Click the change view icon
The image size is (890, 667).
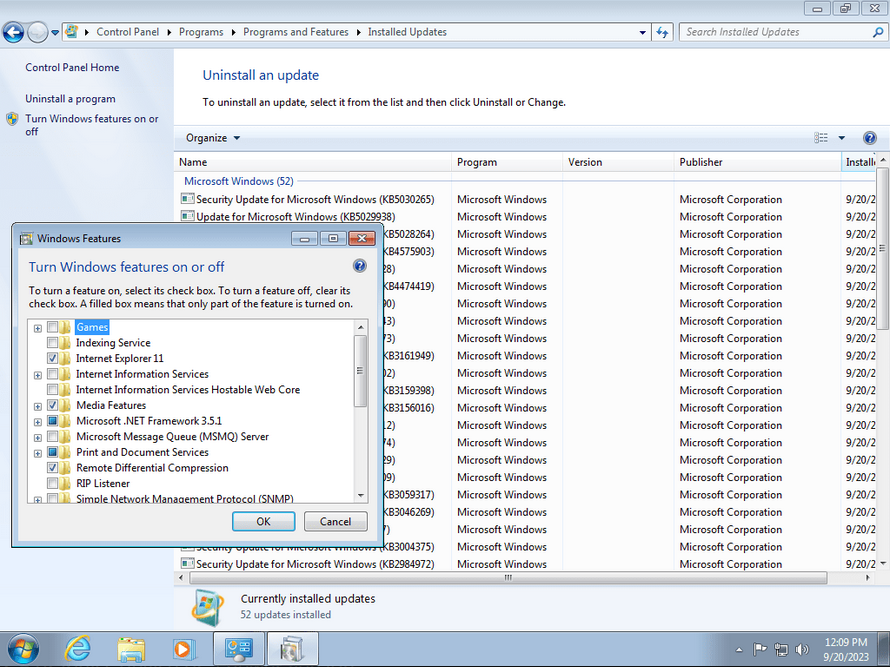coord(821,138)
